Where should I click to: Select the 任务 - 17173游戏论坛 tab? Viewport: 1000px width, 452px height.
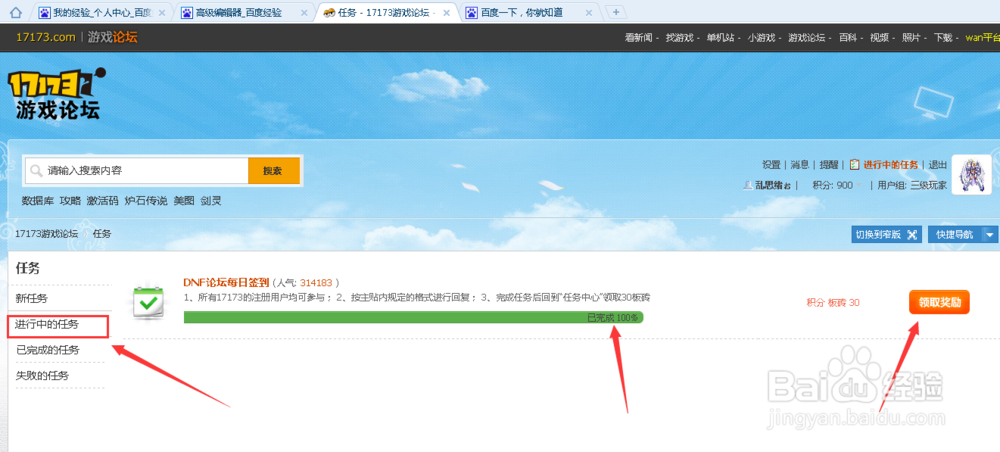386,13
